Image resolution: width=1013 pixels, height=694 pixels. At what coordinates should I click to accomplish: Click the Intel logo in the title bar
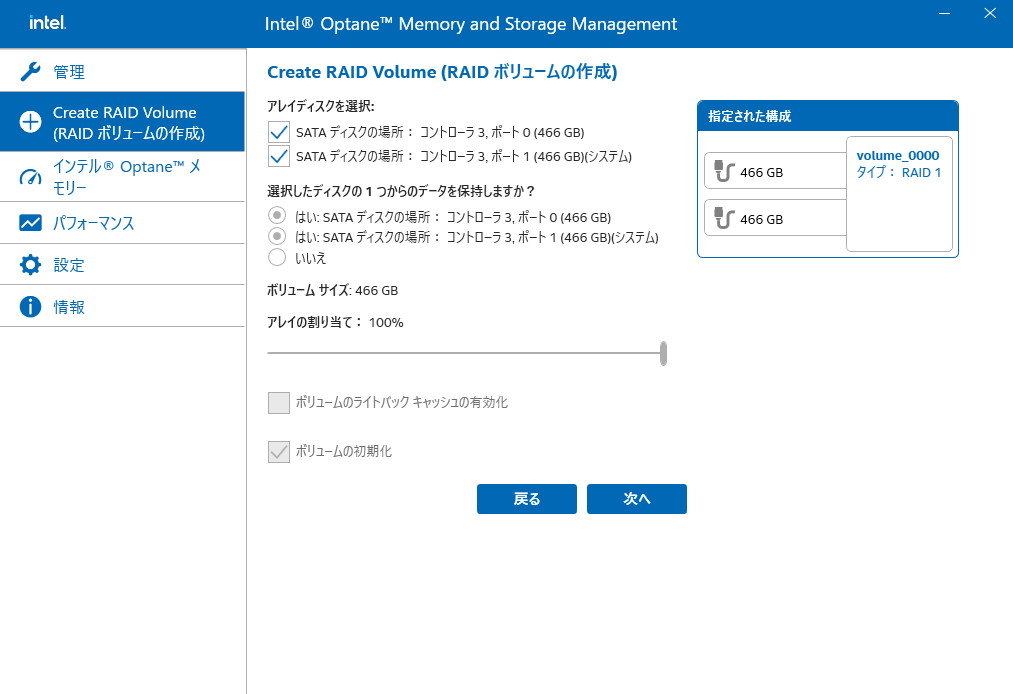click(47, 23)
